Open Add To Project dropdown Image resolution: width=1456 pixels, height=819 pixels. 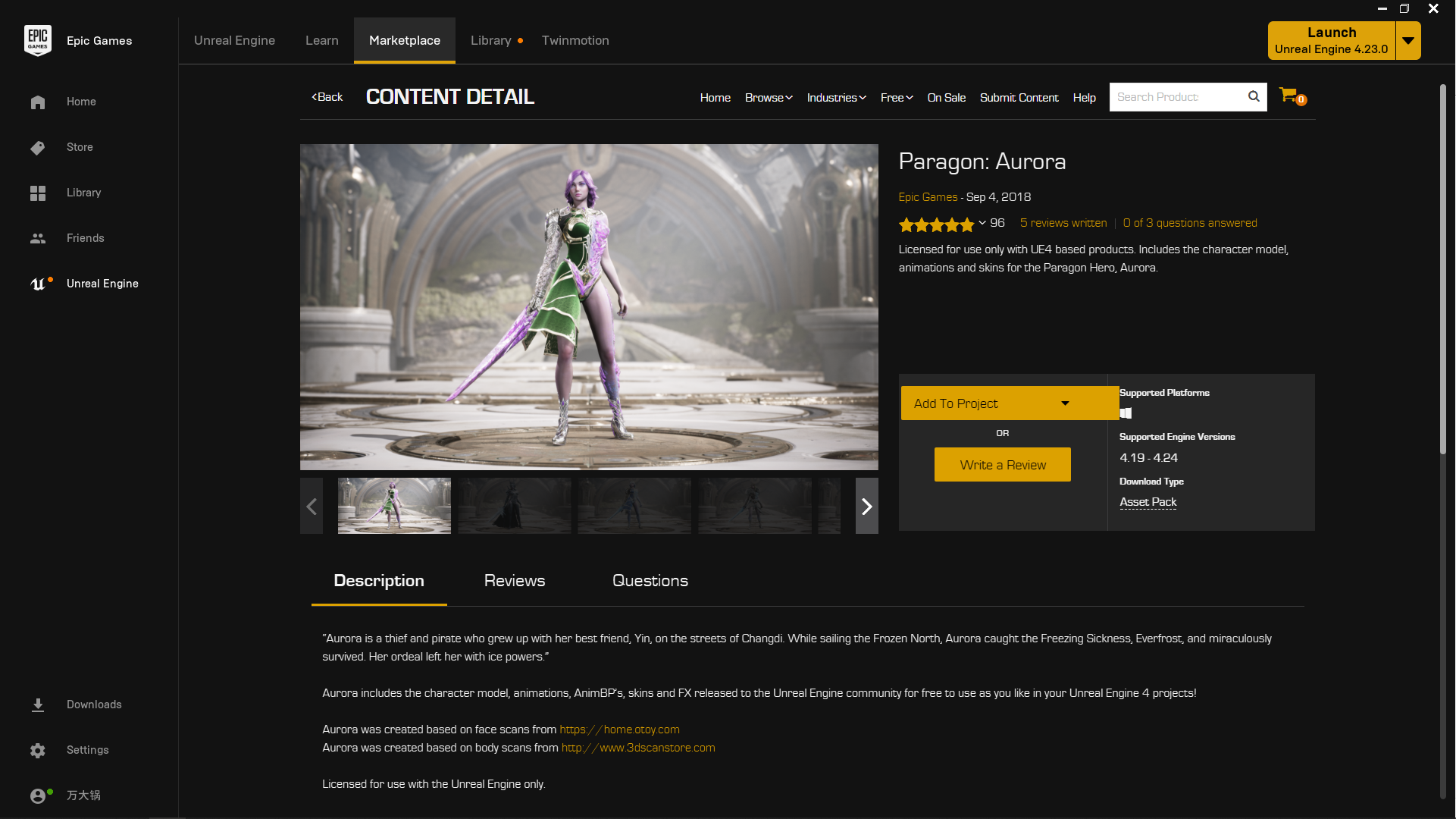coord(1064,403)
